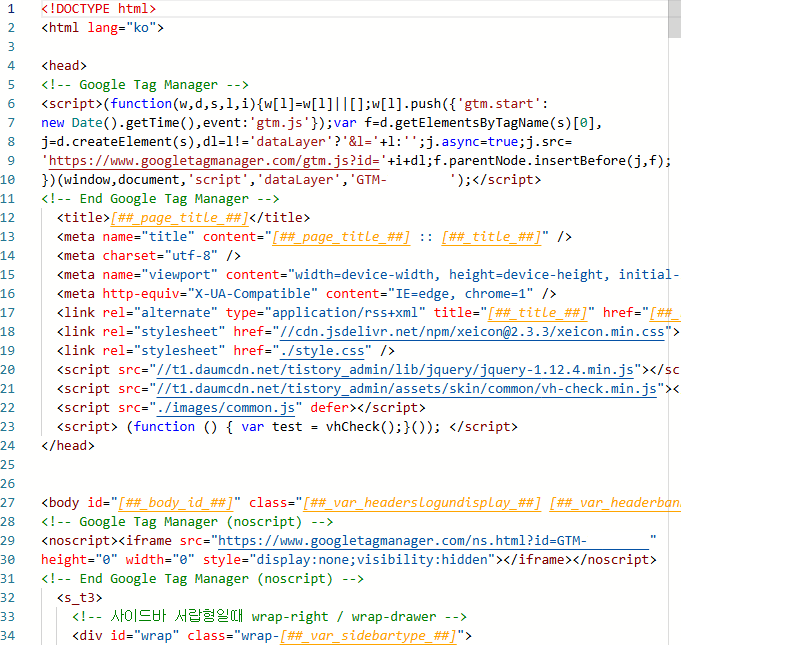This screenshot has width=795, height=645.
Task: Click the [##_var_headerslogundisplay_##] placeholder
Action: click(x=422, y=503)
